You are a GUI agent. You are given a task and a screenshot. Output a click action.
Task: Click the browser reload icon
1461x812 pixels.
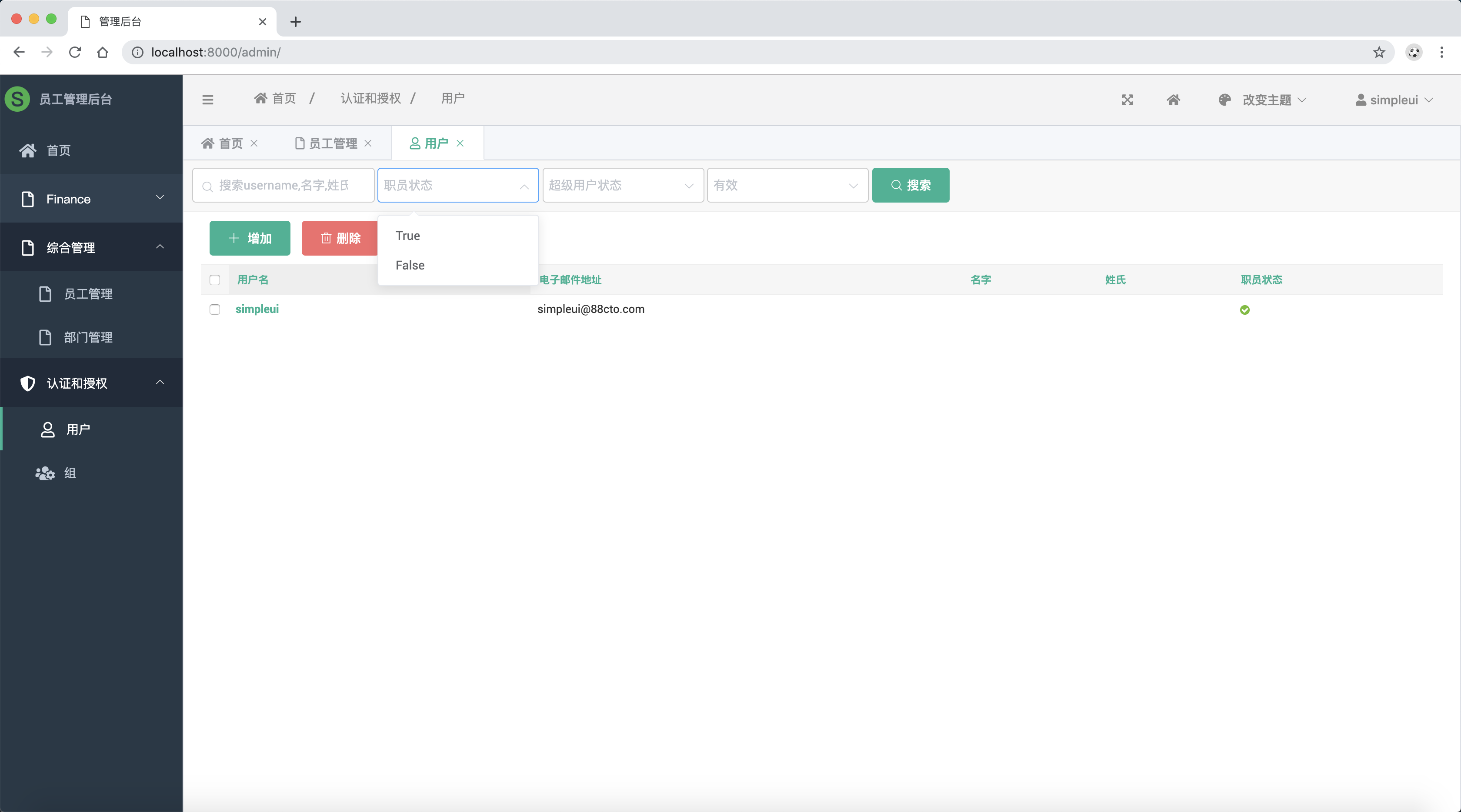[75, 52]
